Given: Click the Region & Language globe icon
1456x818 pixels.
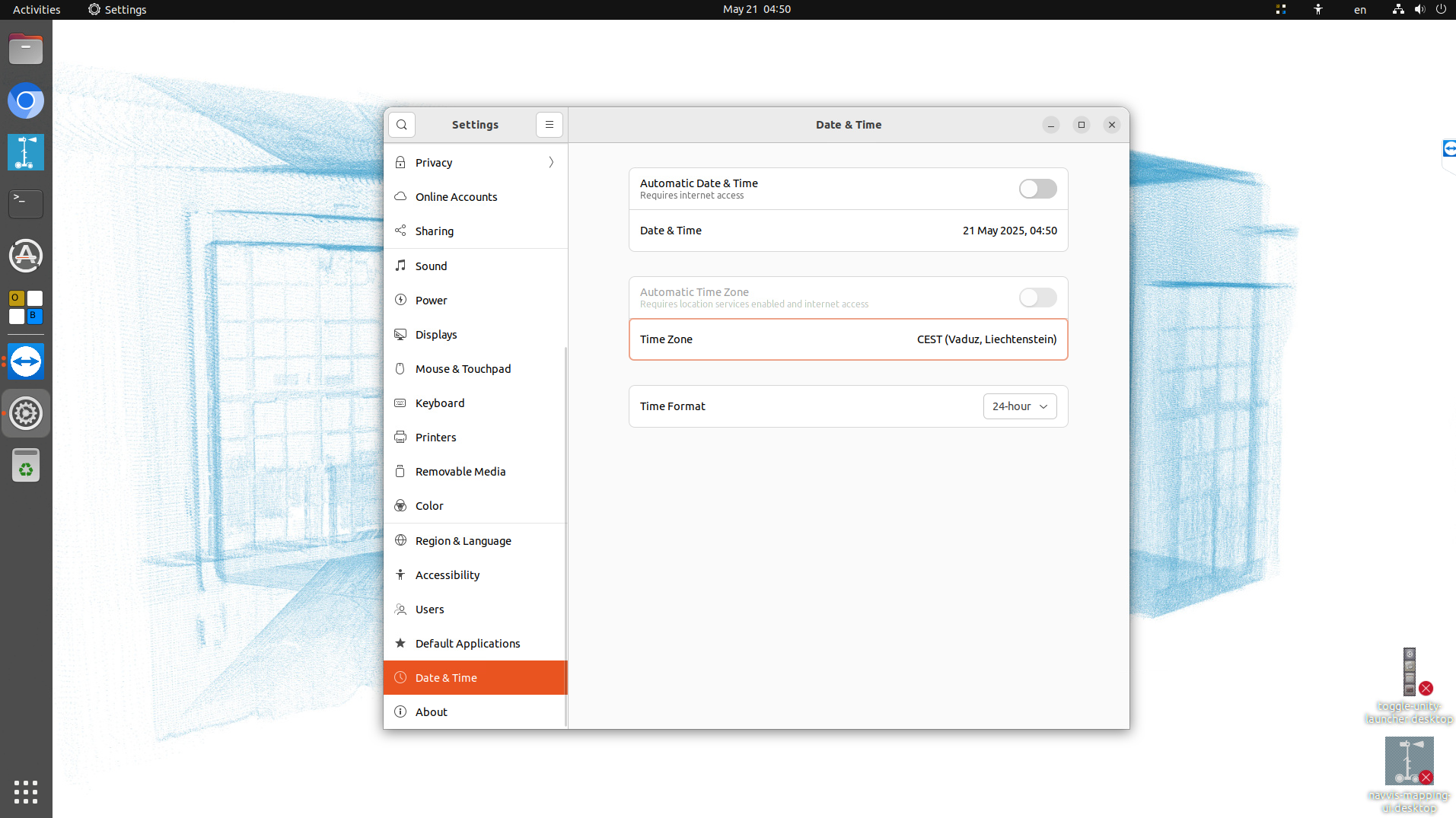Looking at the screenshot, I should coord(400,540).
